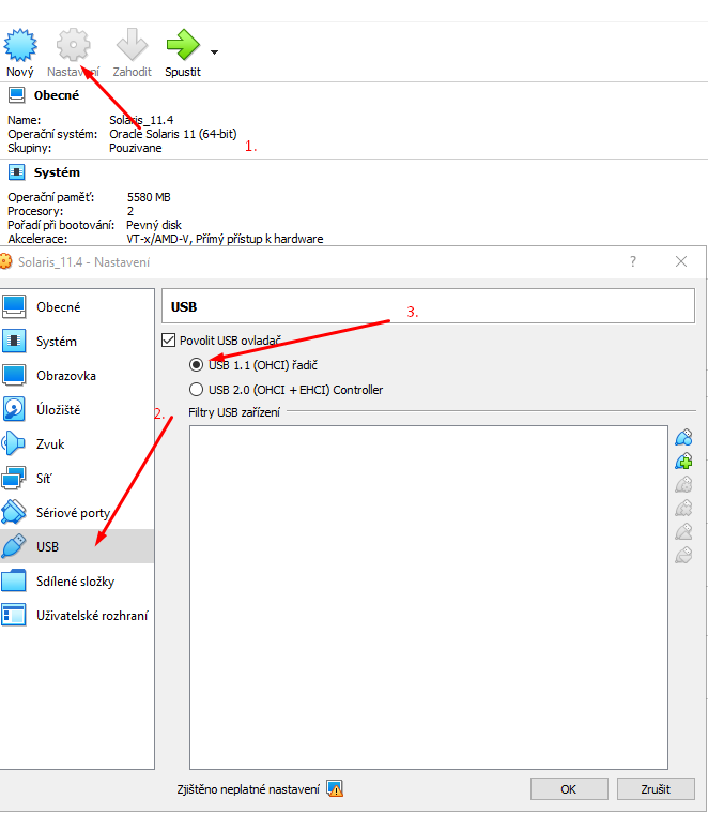
Task: Select Obrazovka in the settings sidebar
Action: [77, 376]
